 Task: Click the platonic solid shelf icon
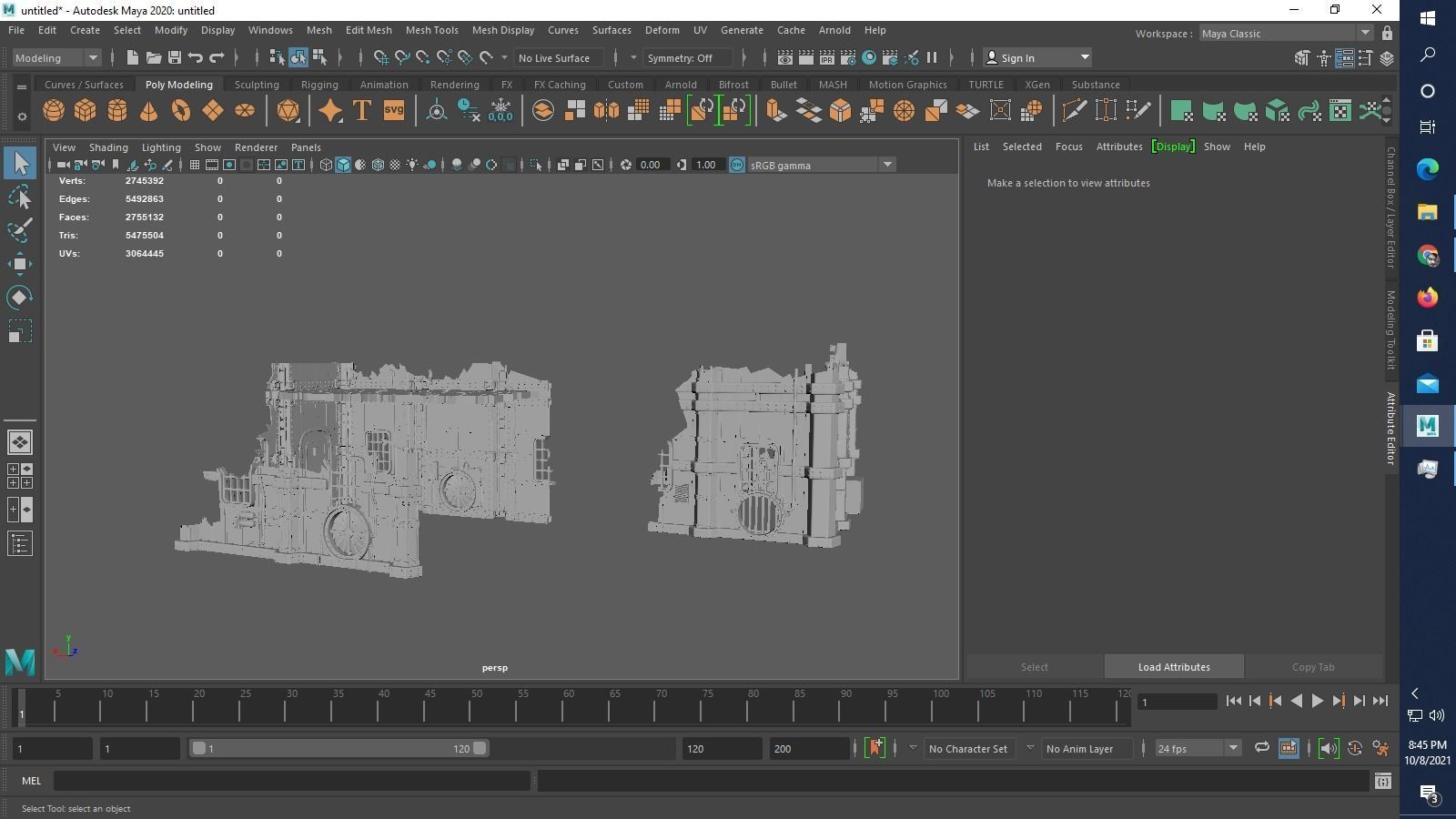click(288, 111)
